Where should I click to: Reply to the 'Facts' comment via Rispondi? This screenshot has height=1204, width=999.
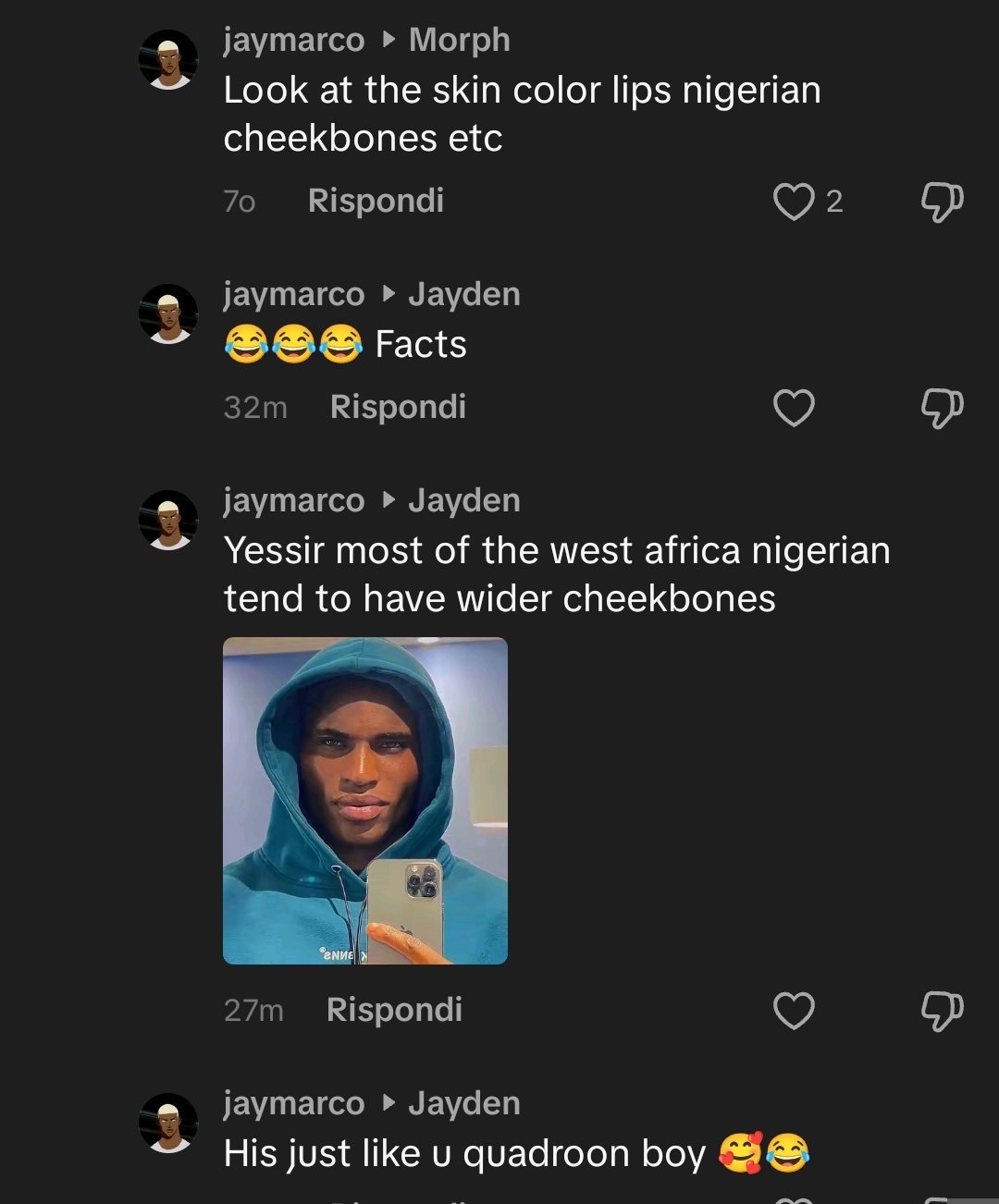pos(398,407)
